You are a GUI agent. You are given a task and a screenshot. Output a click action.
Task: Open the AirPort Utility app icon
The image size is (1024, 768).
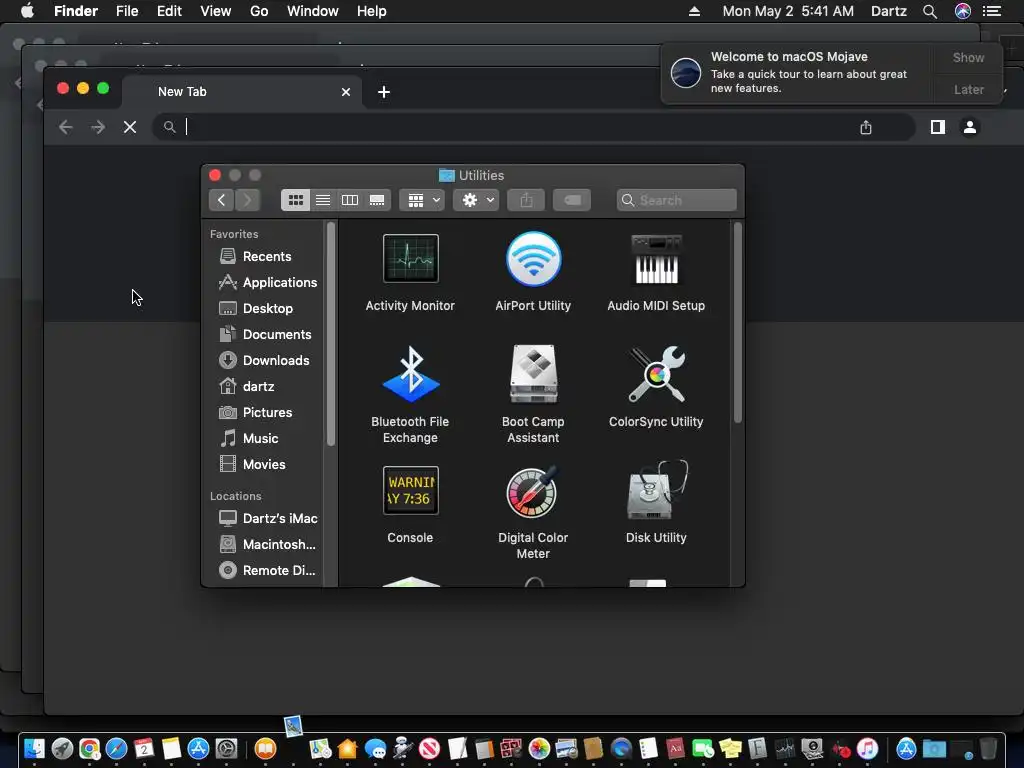(x=533, y=259)
